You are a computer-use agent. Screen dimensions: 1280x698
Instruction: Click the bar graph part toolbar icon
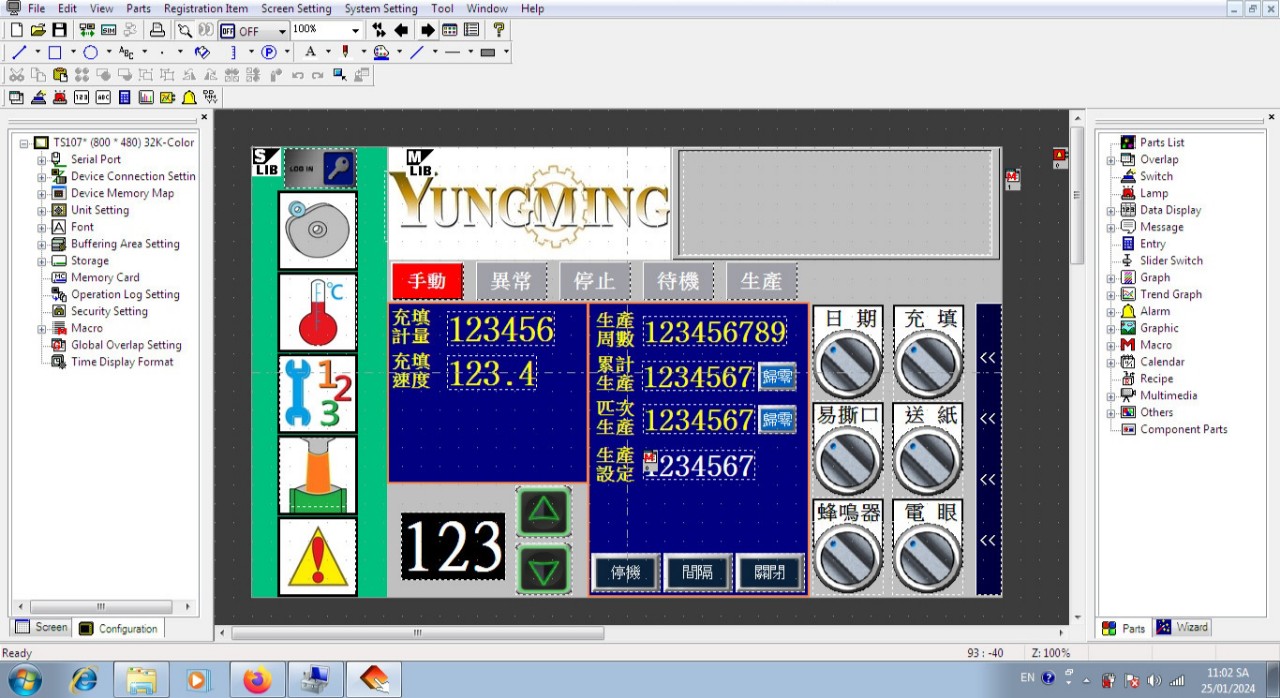(x=146, y=97)
